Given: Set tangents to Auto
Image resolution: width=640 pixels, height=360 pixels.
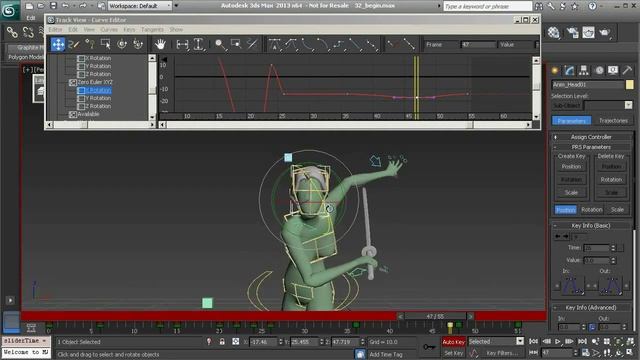Looking at the screenshot, I should [x=274, y=44].
